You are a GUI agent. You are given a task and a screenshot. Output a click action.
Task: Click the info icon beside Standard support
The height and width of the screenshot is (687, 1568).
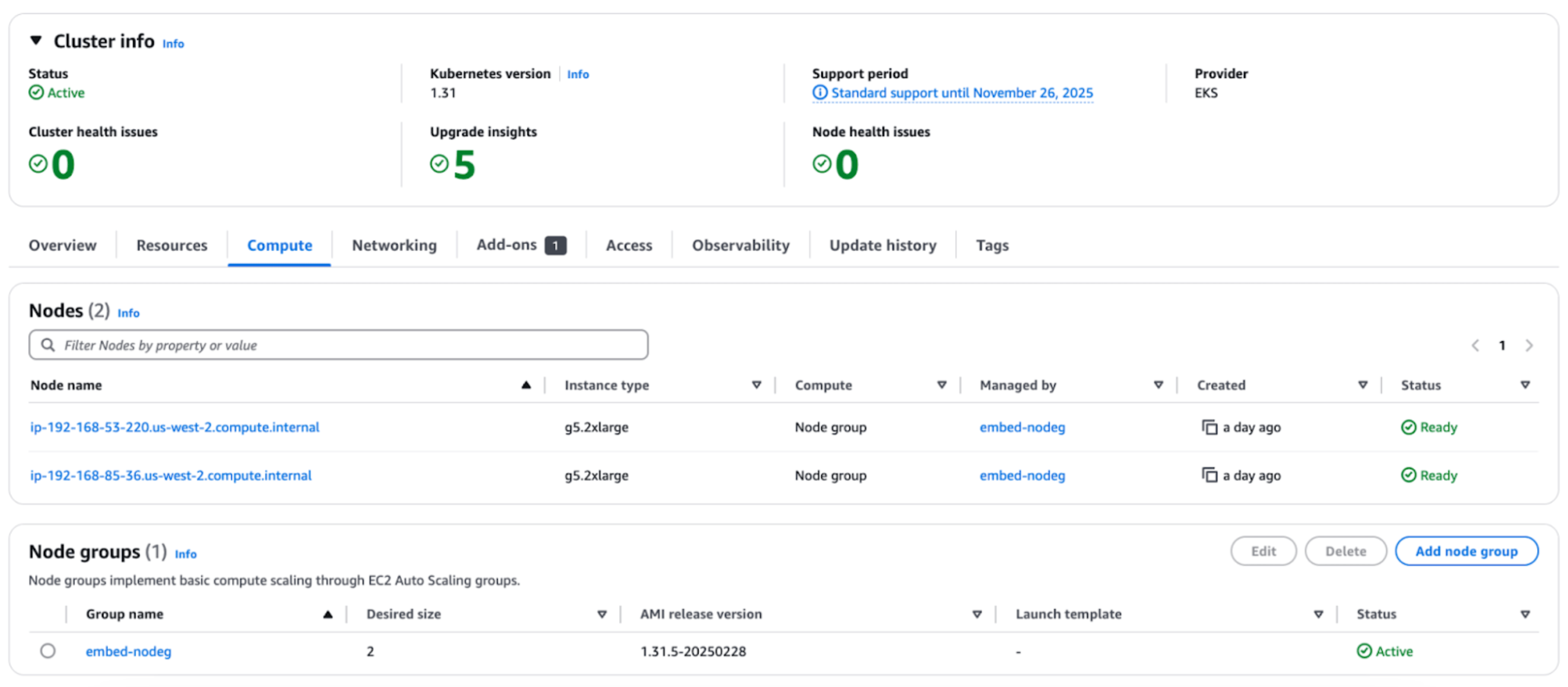pyautogui.click(x=820, y=93)
